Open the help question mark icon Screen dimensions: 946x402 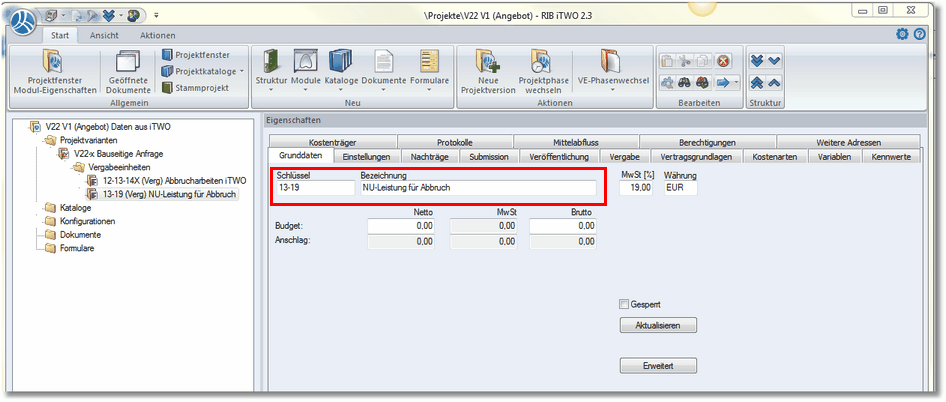click(x=921, y=34)
